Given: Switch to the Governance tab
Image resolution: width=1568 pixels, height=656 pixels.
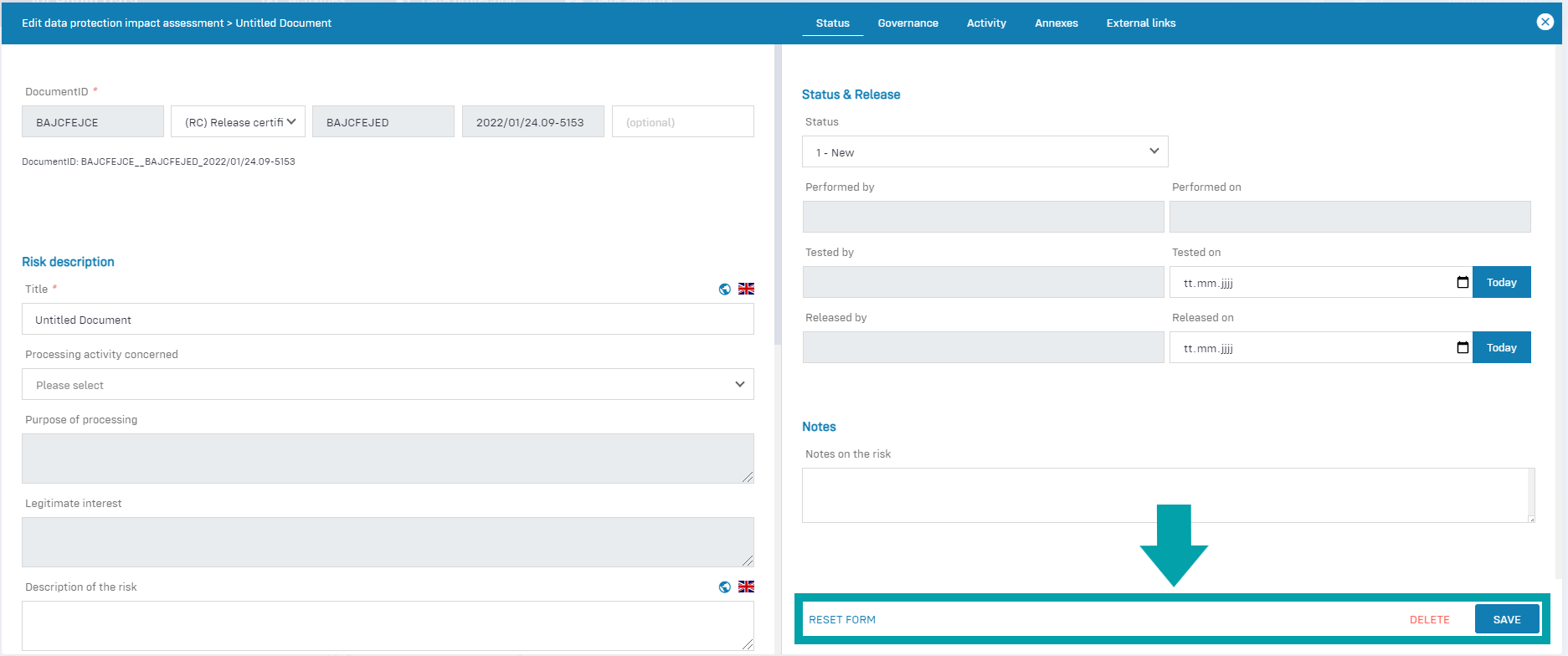Looking at the screenshot, I should coord(907,23).
